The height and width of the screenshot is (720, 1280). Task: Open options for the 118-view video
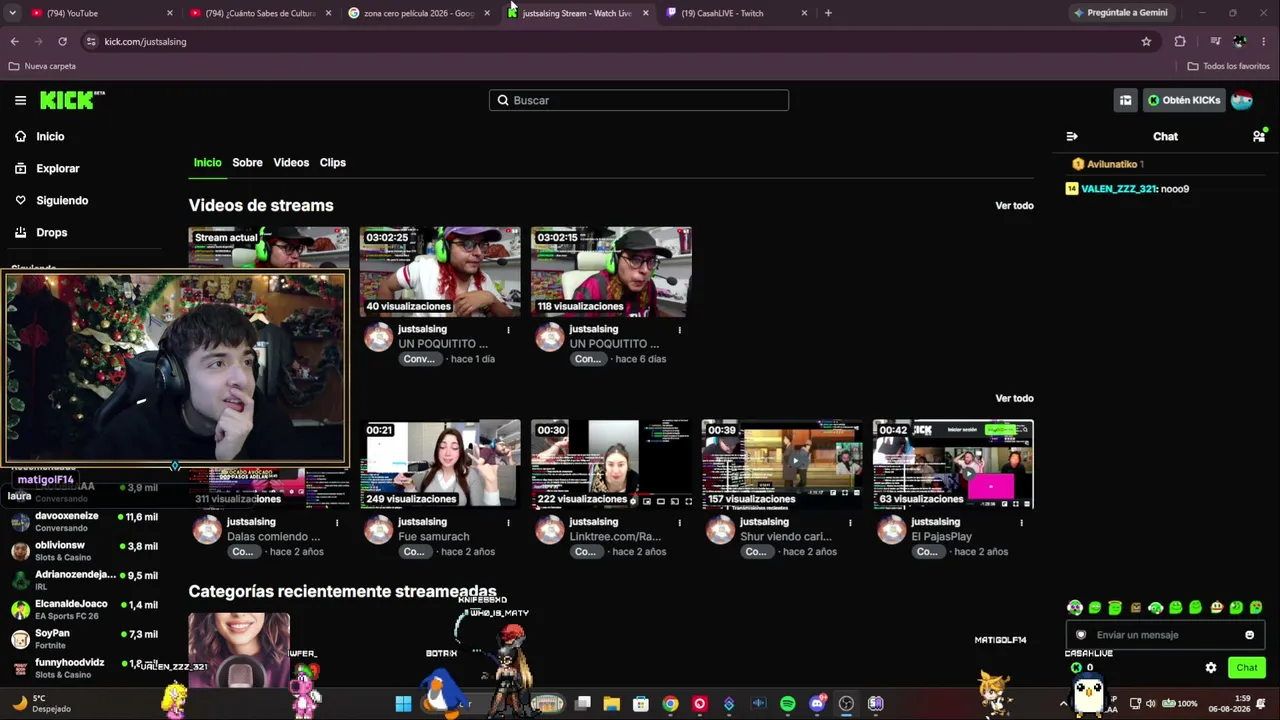679,329
